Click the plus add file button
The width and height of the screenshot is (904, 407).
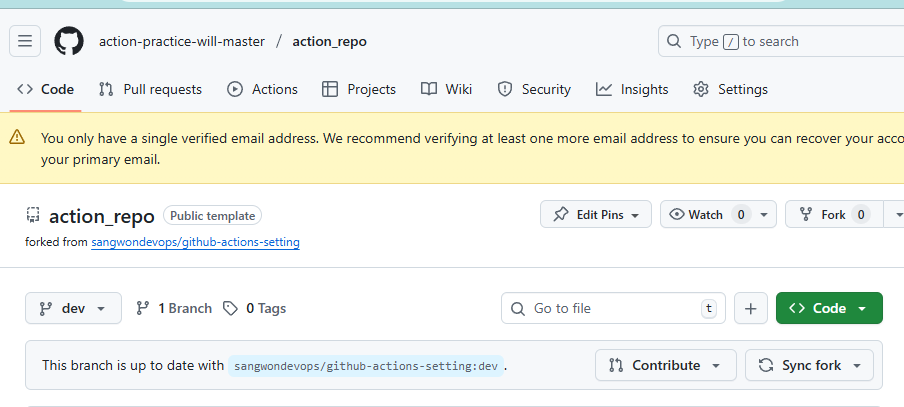pos(750,308)
